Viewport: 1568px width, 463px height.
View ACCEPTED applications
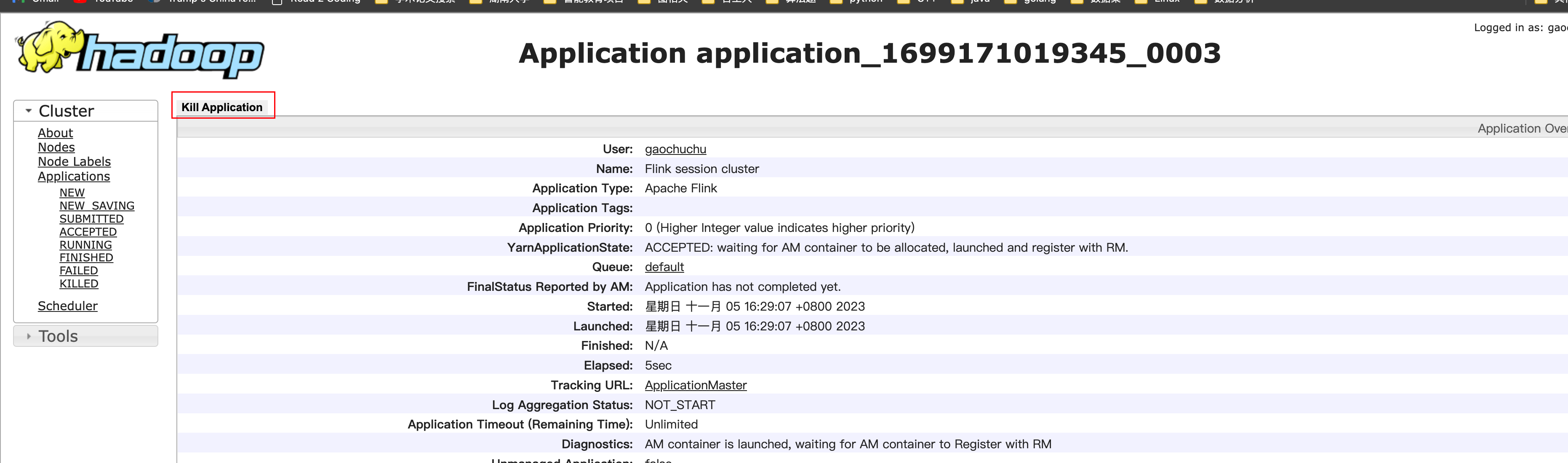click(88, 232)
